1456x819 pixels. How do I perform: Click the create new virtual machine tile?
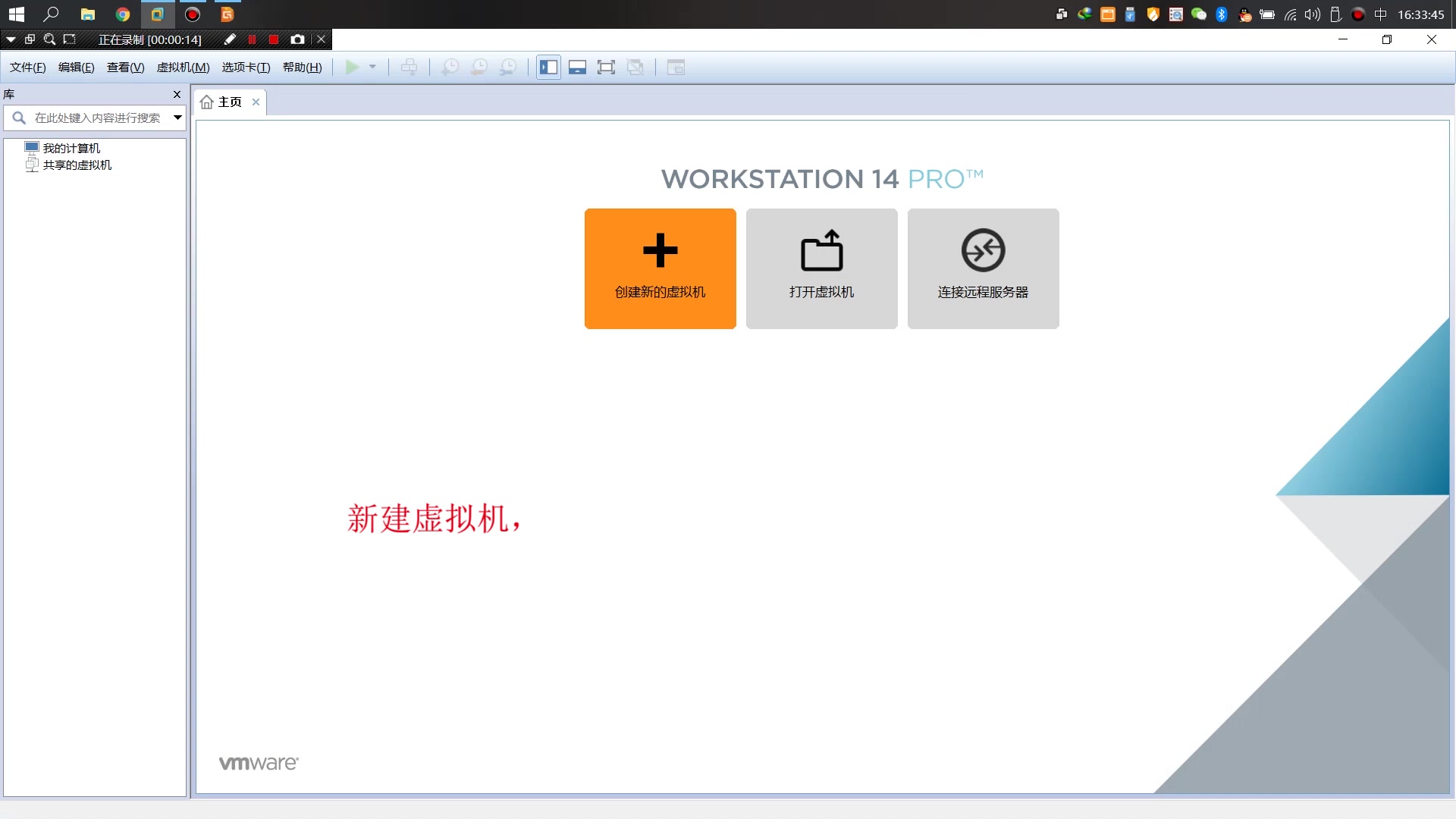(660, 268)
